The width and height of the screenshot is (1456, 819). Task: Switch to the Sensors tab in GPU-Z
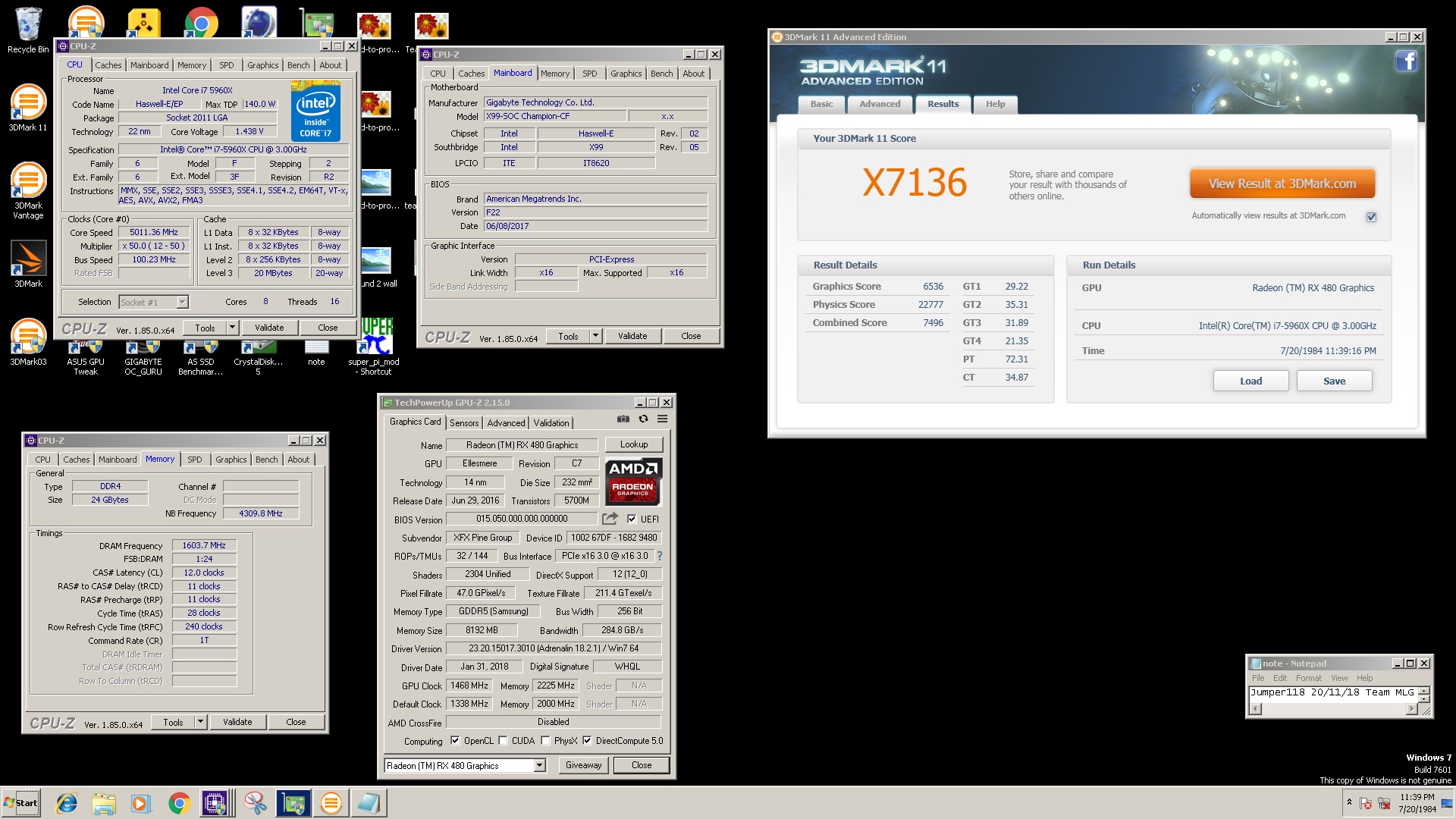click(464, 423)
